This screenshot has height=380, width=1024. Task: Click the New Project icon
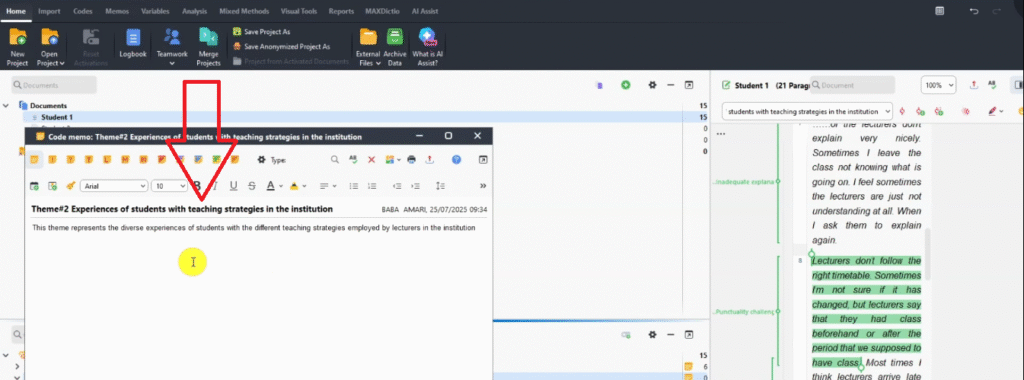click(x=18, y=37)
